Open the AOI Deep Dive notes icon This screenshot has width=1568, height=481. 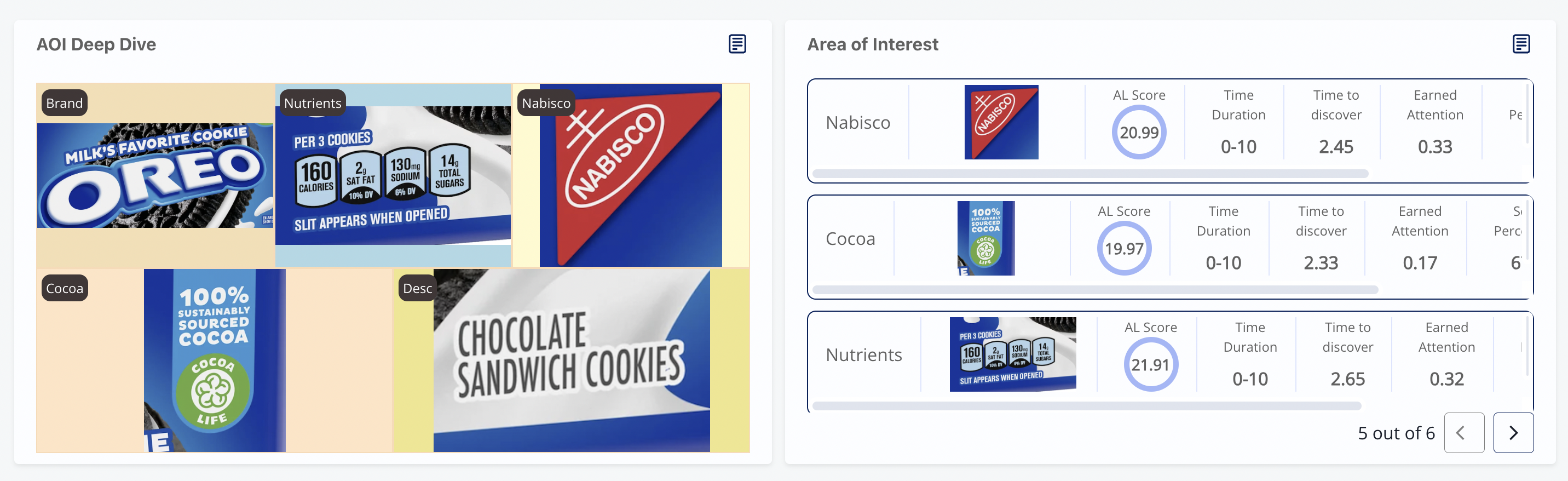[737, 44]
